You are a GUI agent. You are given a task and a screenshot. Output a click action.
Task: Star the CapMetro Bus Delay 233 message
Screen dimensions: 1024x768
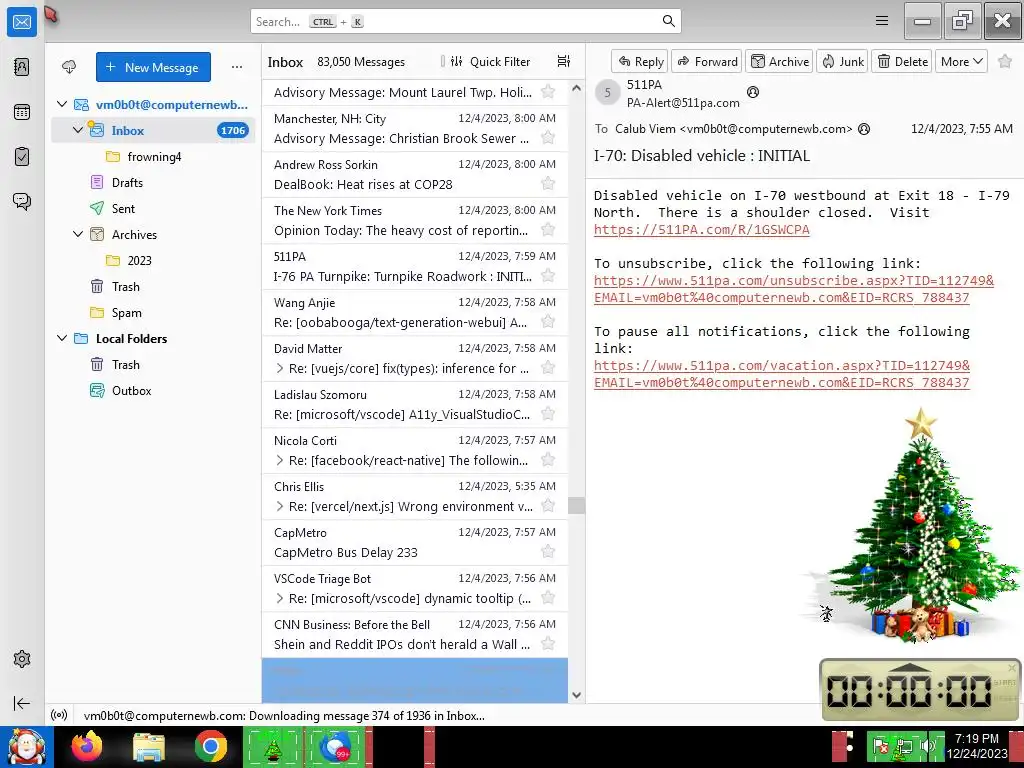(548, 552)
